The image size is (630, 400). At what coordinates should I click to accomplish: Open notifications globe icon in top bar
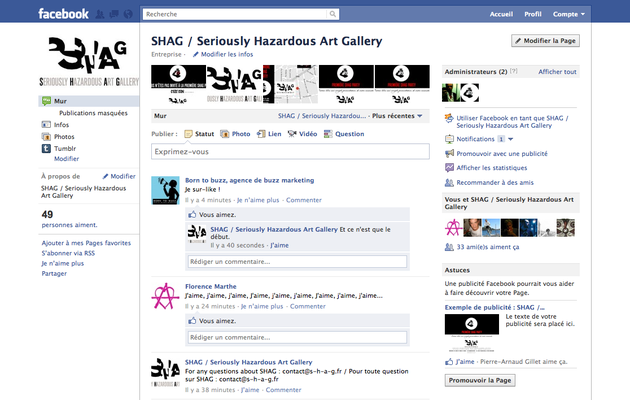click(128, 14)
